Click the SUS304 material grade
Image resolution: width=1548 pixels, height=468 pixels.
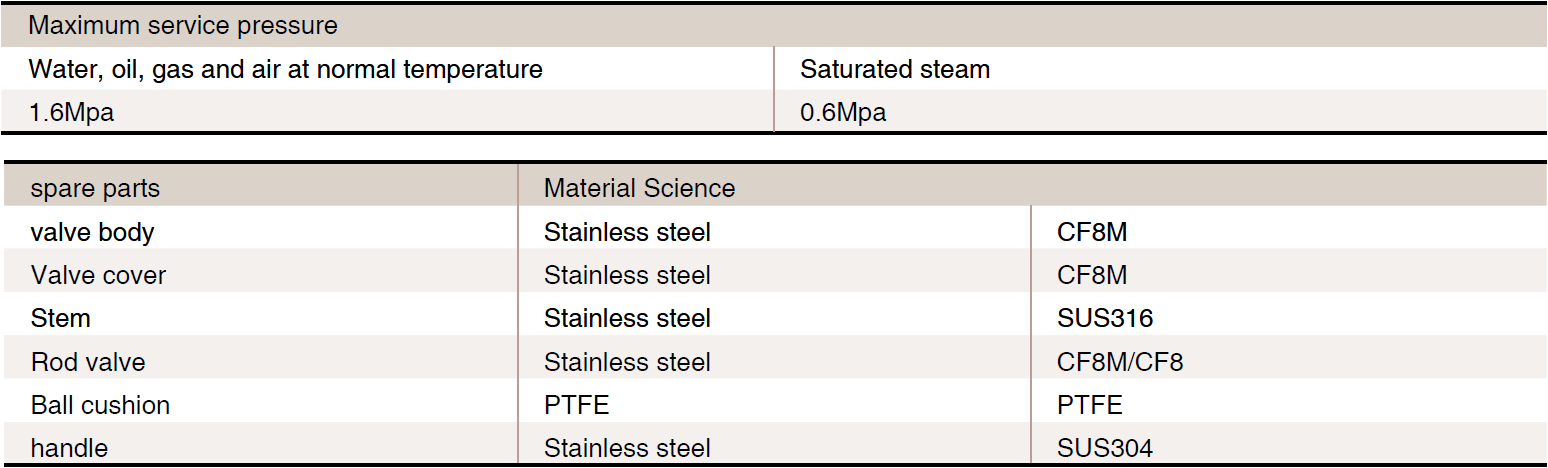1105,447
